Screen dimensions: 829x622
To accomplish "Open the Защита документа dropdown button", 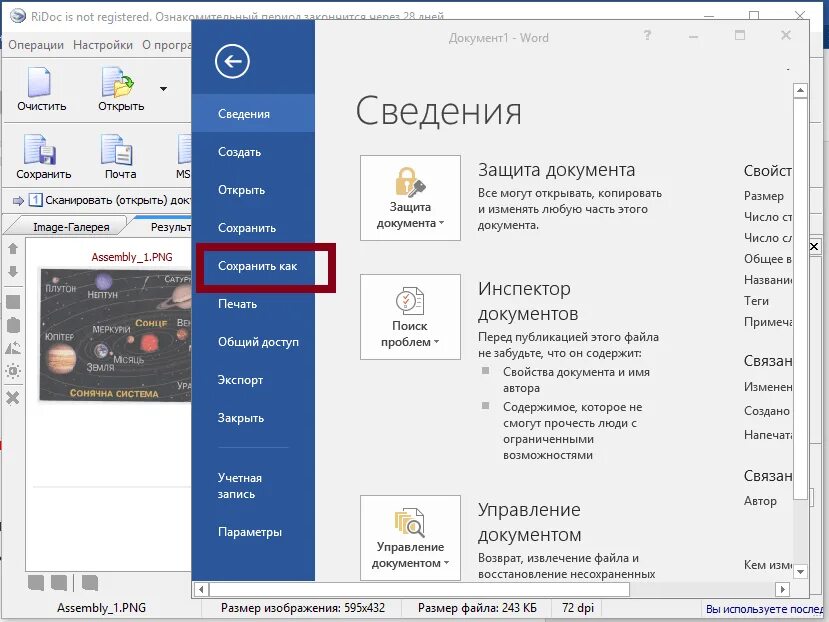I will (410, 198).
